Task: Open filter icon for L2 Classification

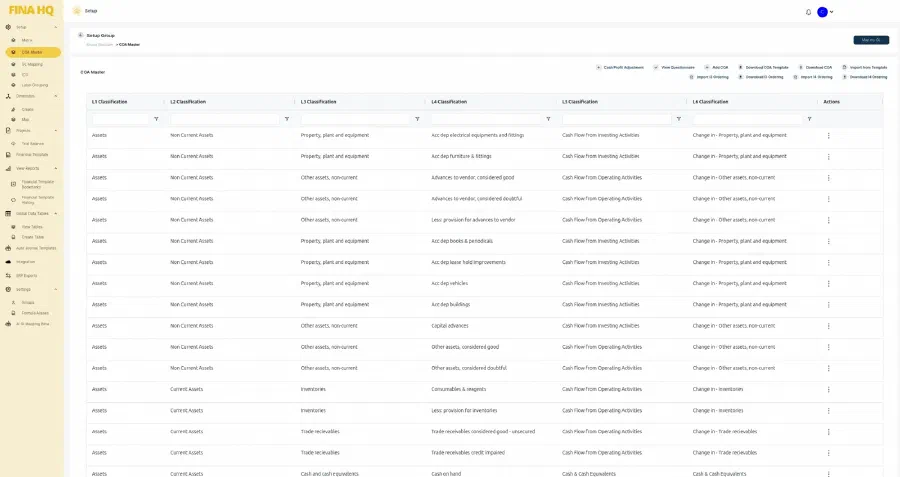Action: [287, 119]
